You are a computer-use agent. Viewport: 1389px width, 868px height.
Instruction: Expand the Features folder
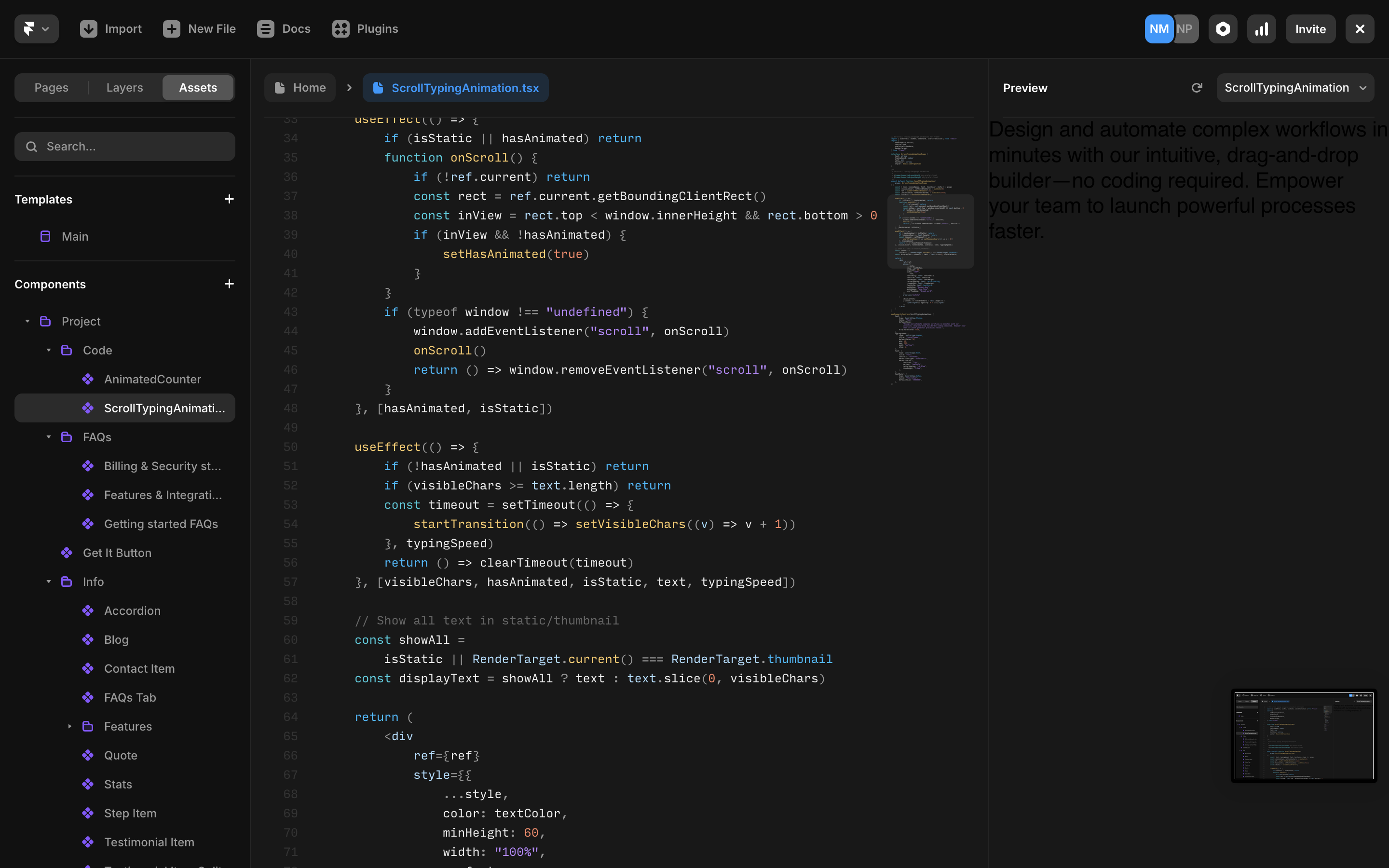click(x=70, y=726)
